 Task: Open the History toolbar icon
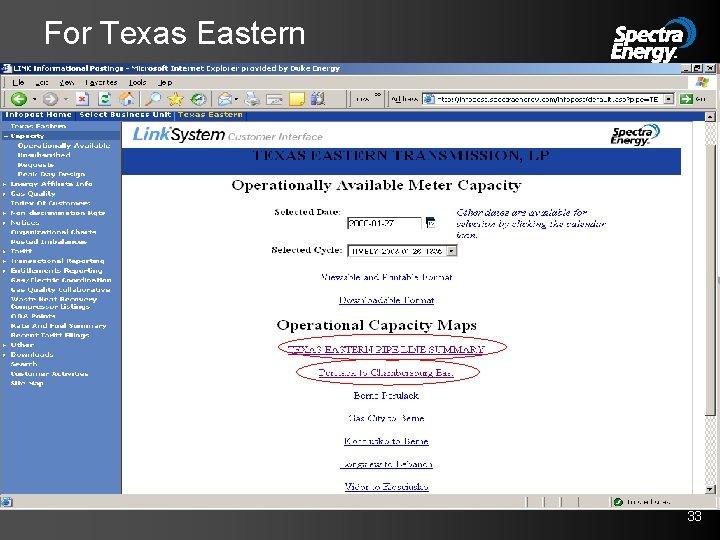[x=198, y=99]
